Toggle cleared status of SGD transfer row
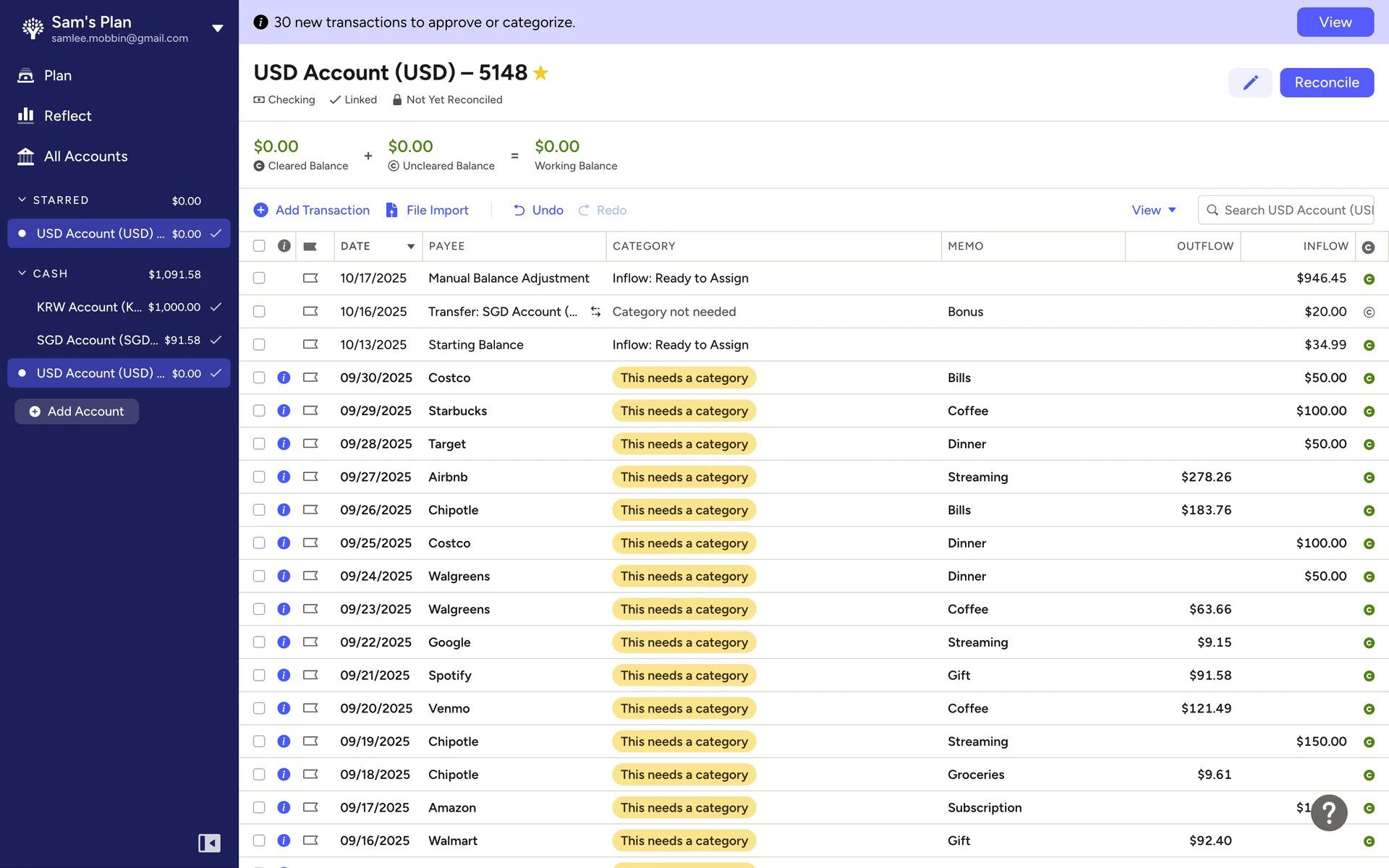 (x=1368, y=312)
